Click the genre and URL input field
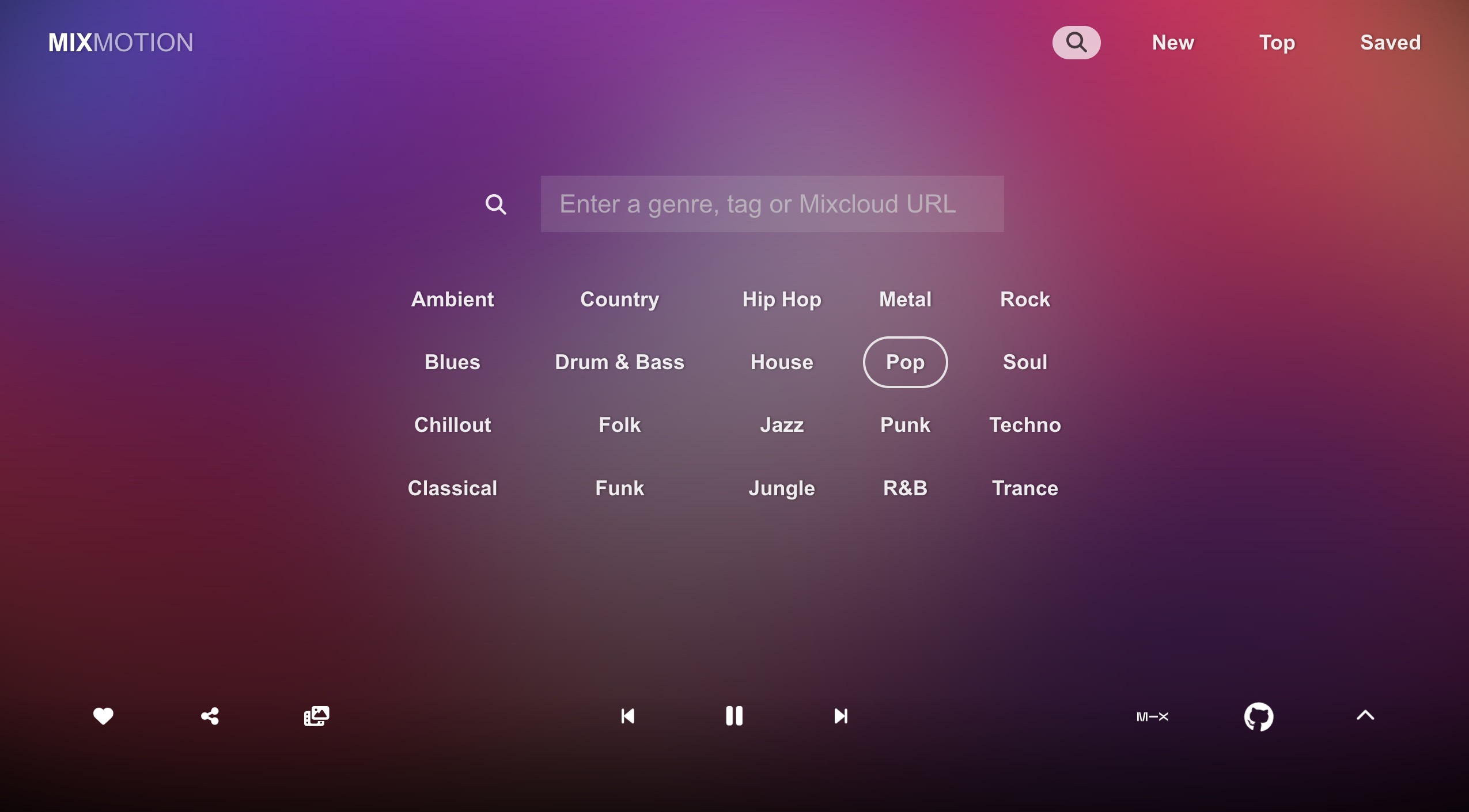This screenshot has height=812, width=1469. pos(771,204)
